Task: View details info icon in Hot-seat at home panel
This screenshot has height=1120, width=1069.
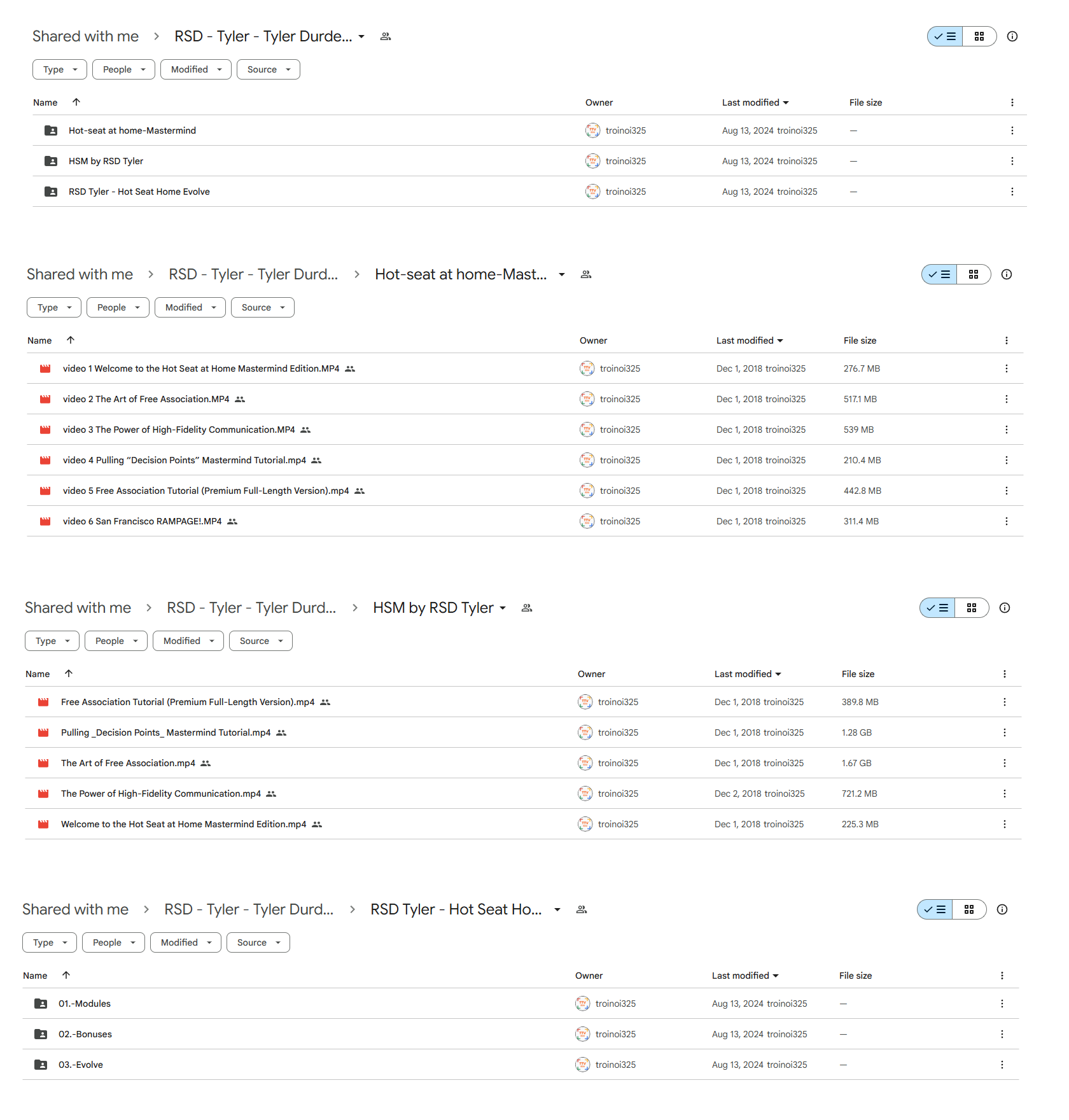Action: tap(1006, 274)
